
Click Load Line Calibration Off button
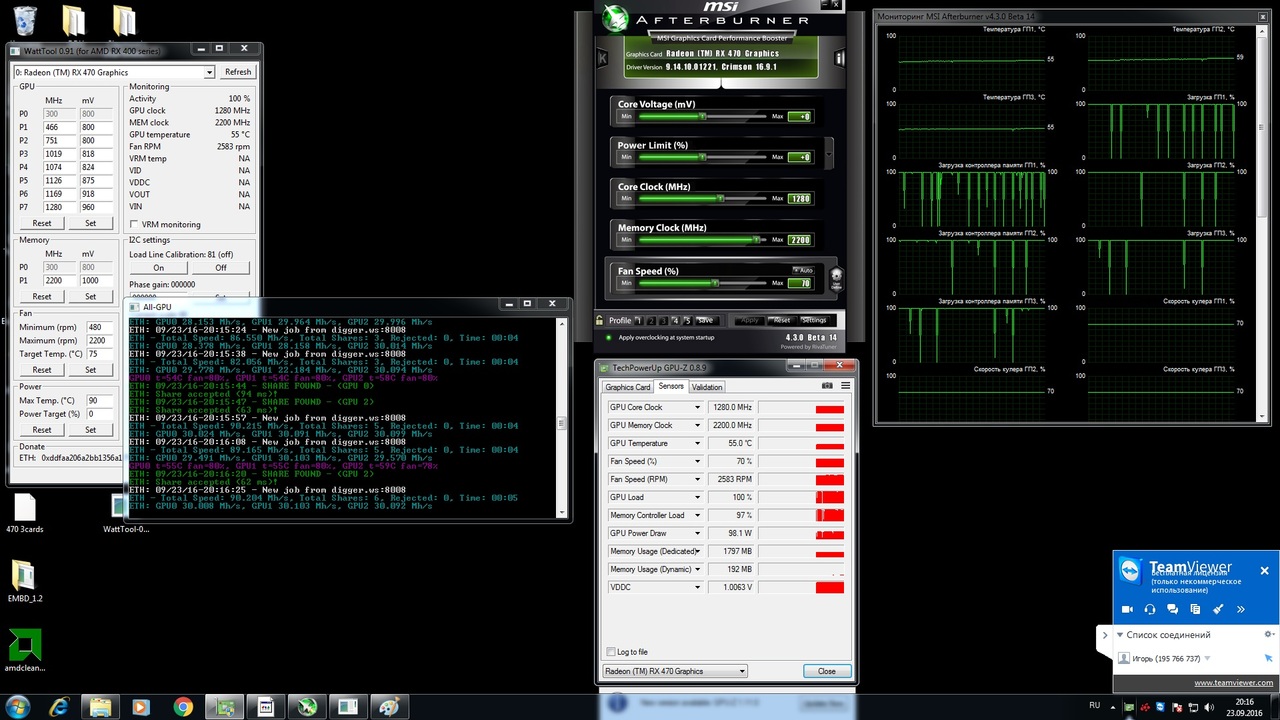click(x=221, y=268)
